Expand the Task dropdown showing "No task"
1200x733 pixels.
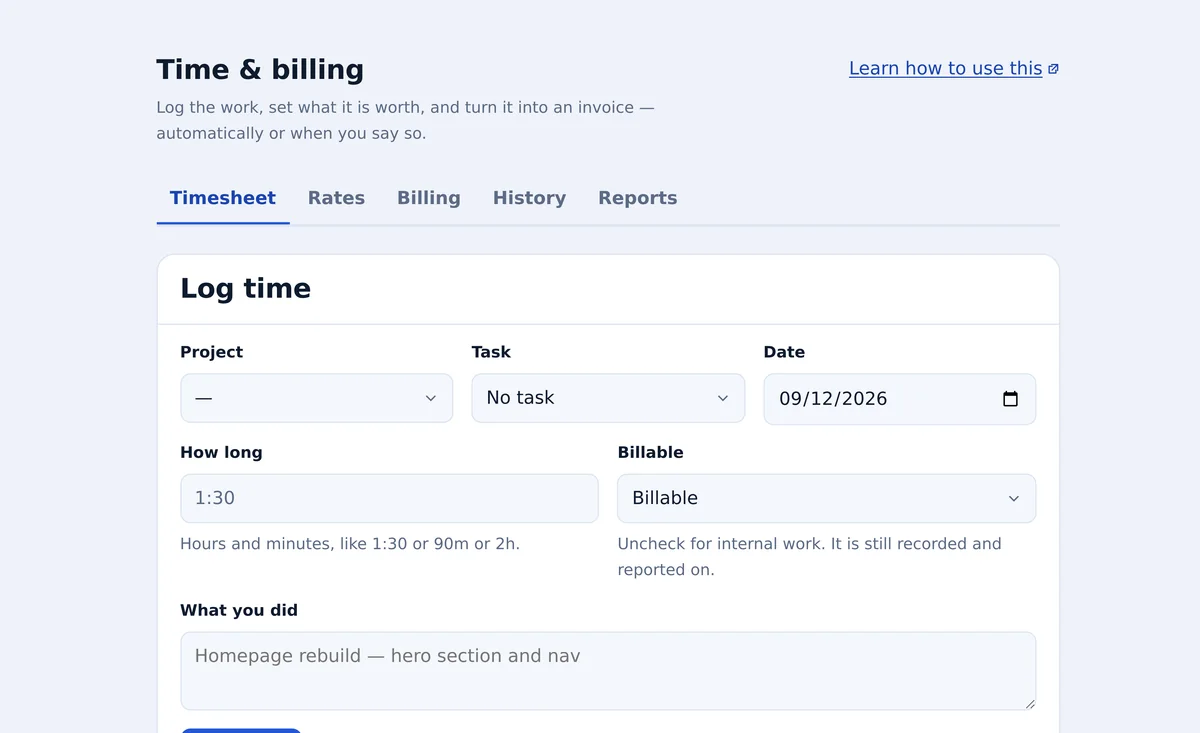608,398
